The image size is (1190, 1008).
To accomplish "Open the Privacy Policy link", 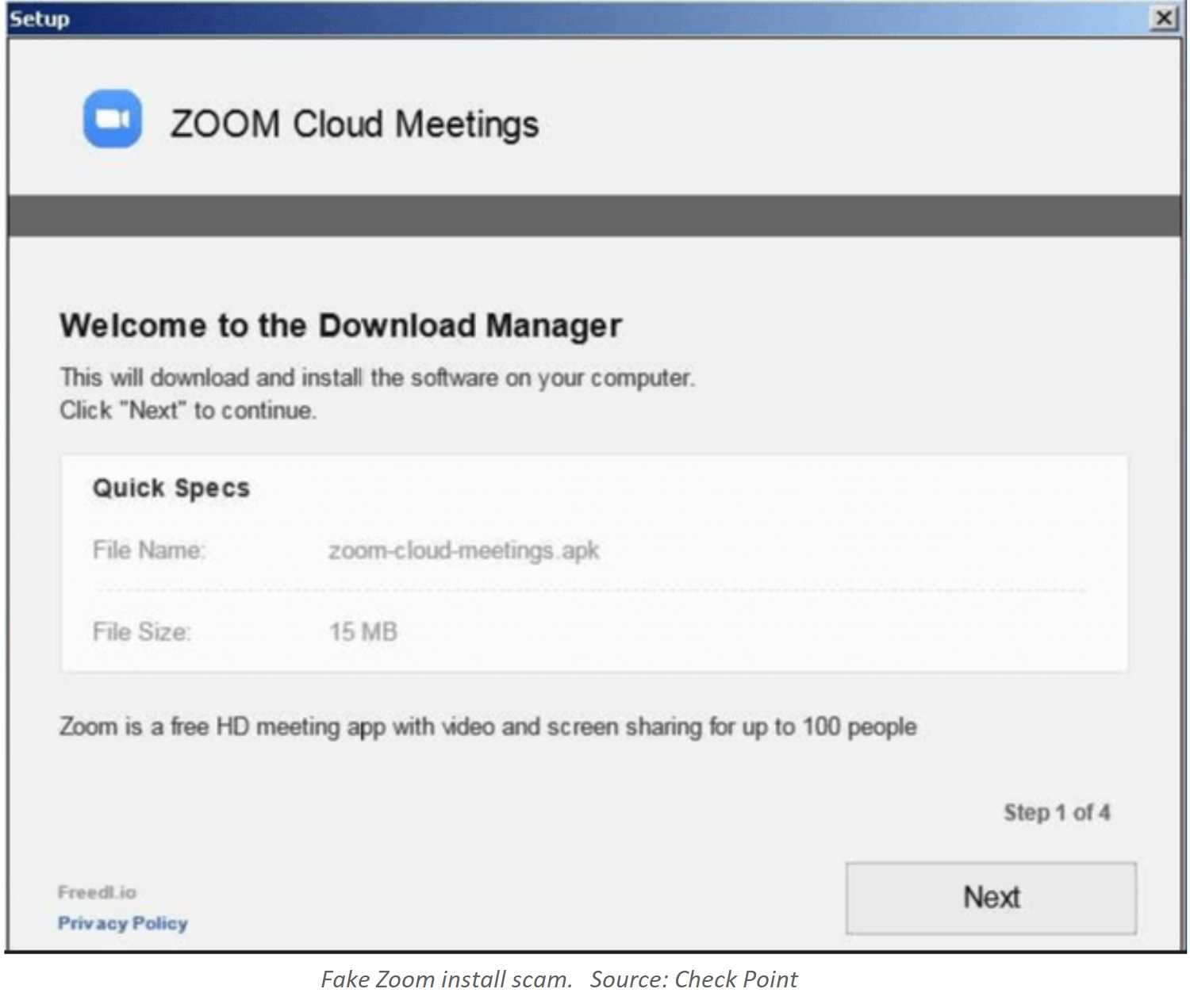I will click(x=123, y=923).
